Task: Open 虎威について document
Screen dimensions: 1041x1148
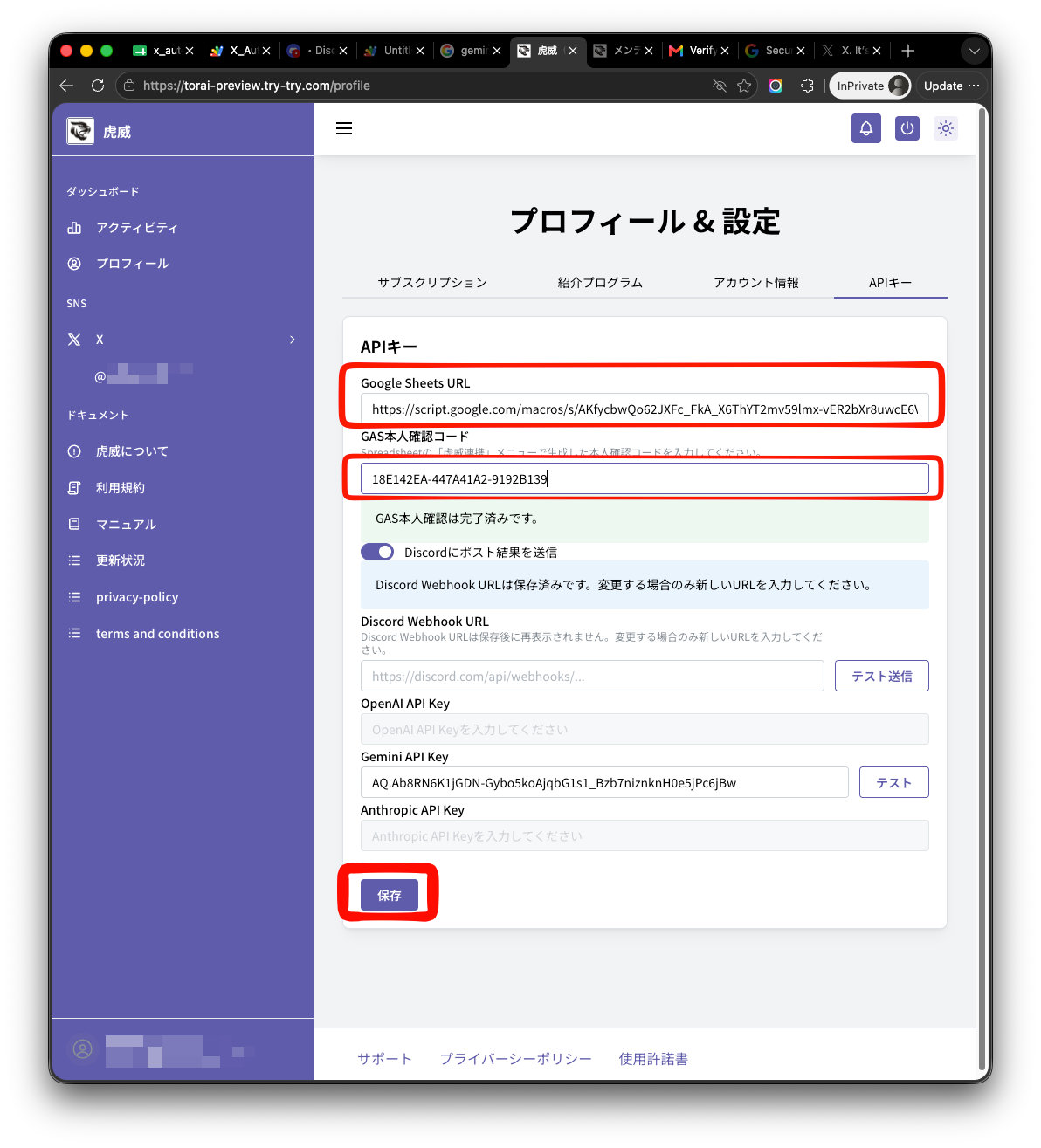Action: pos(132,451)
